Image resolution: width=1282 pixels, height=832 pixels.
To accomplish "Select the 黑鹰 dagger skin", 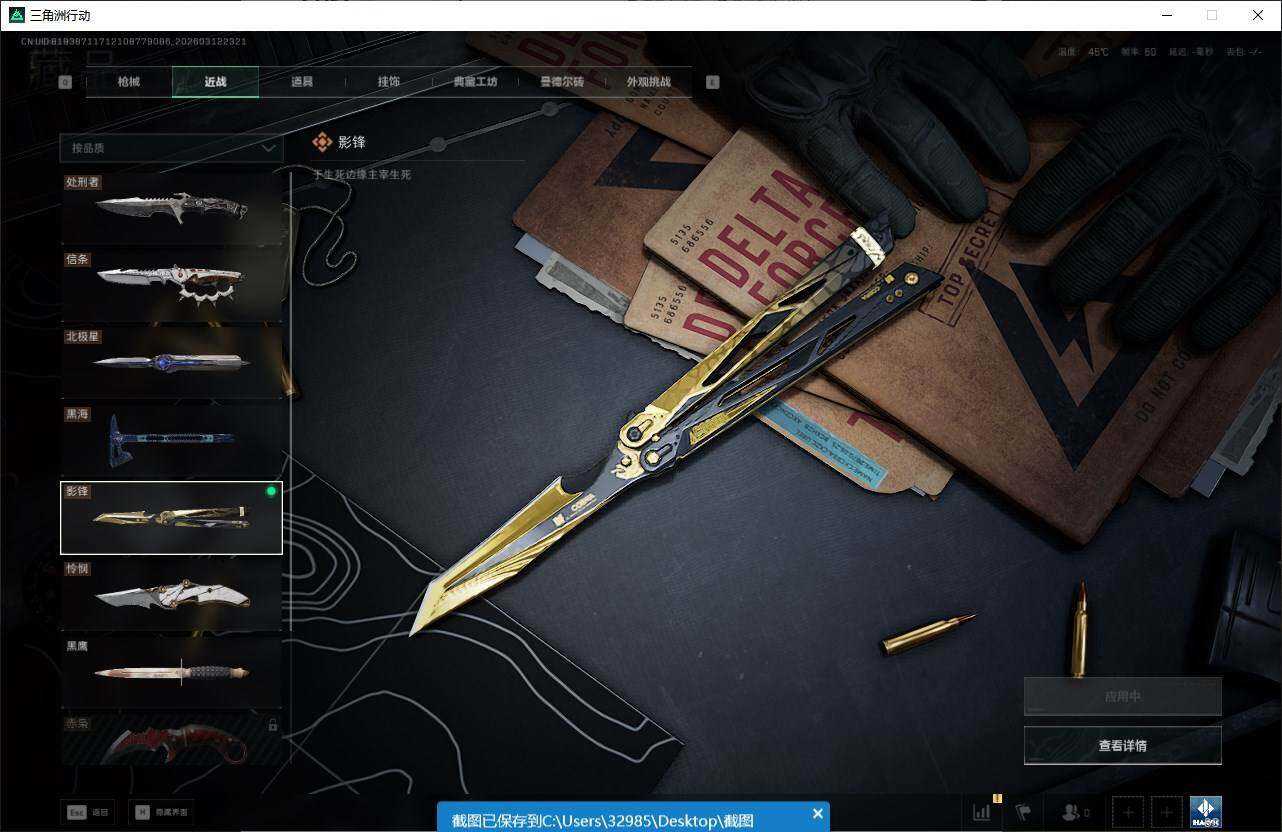I will [x=171, y=672].
